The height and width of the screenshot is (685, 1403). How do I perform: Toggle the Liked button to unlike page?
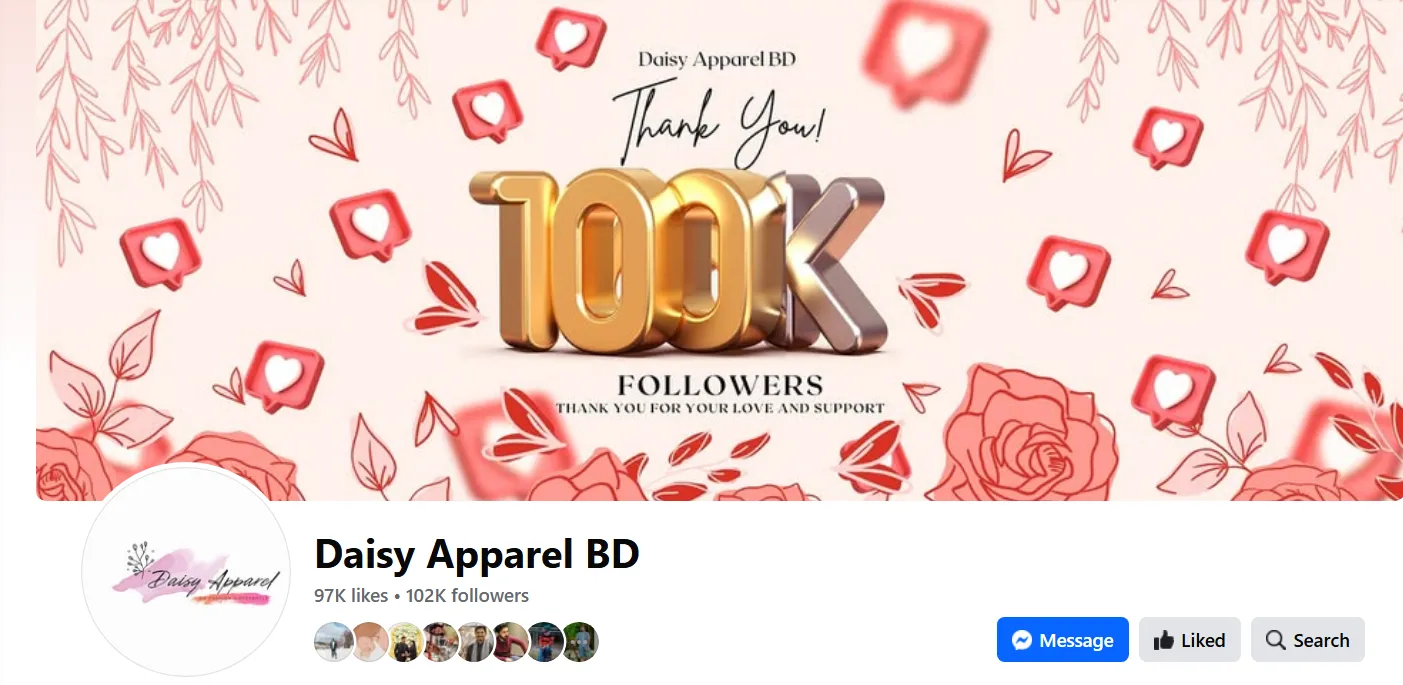point(1189,640)
